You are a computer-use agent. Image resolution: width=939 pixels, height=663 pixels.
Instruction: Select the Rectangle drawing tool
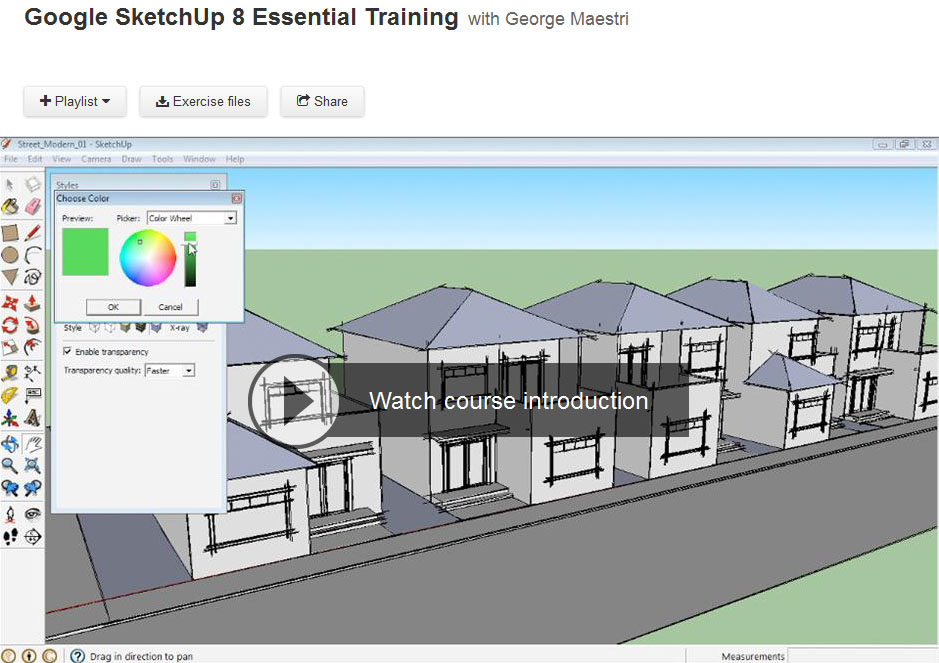[10, 232]
